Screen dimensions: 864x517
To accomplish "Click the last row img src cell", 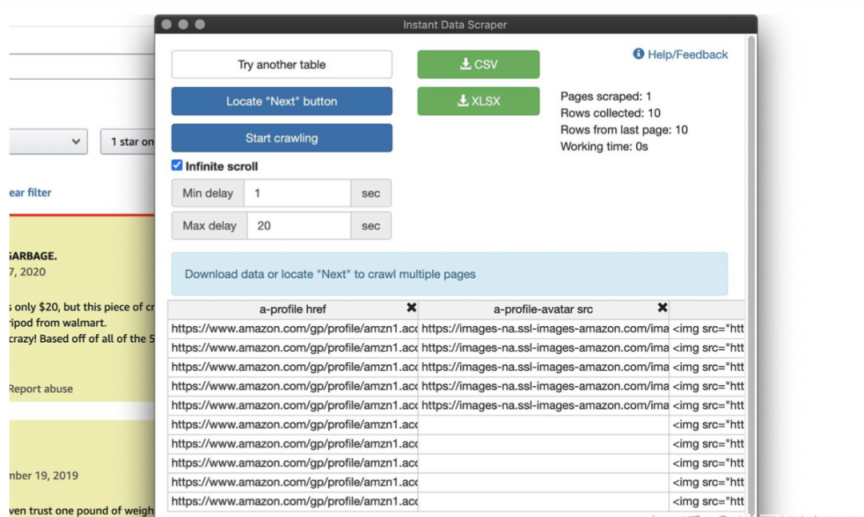I will (x=707, y=502).
